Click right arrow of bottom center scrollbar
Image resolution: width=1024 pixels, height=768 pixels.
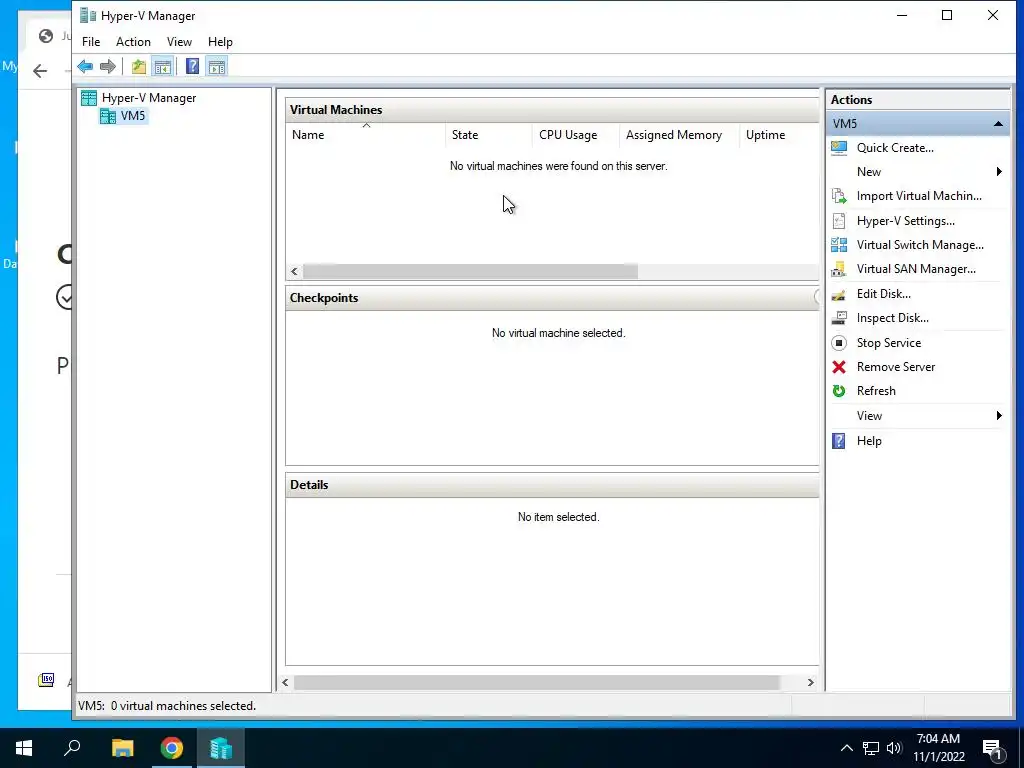tap(810, 682)
